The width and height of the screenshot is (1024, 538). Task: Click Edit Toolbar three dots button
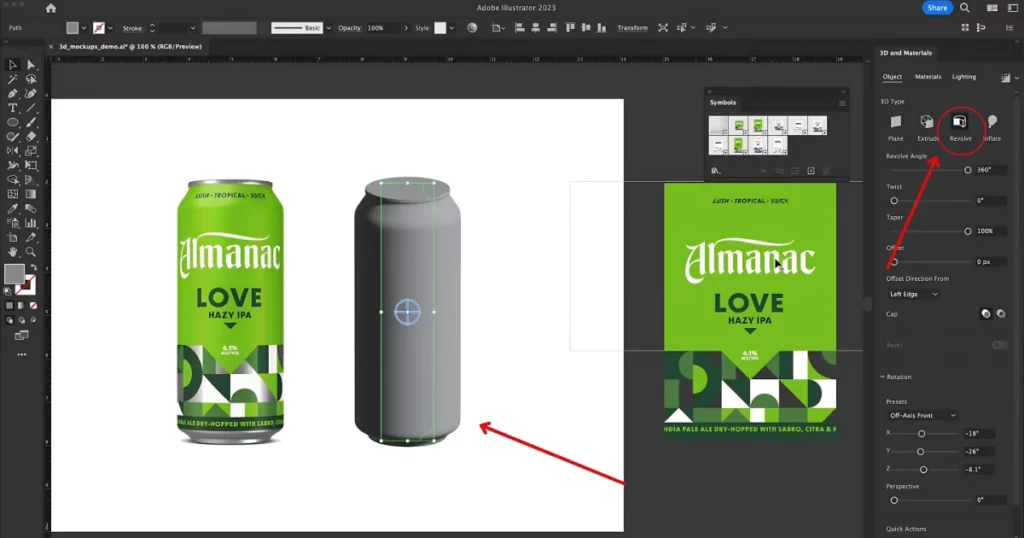pyautogui.click(x=22, y=355)
